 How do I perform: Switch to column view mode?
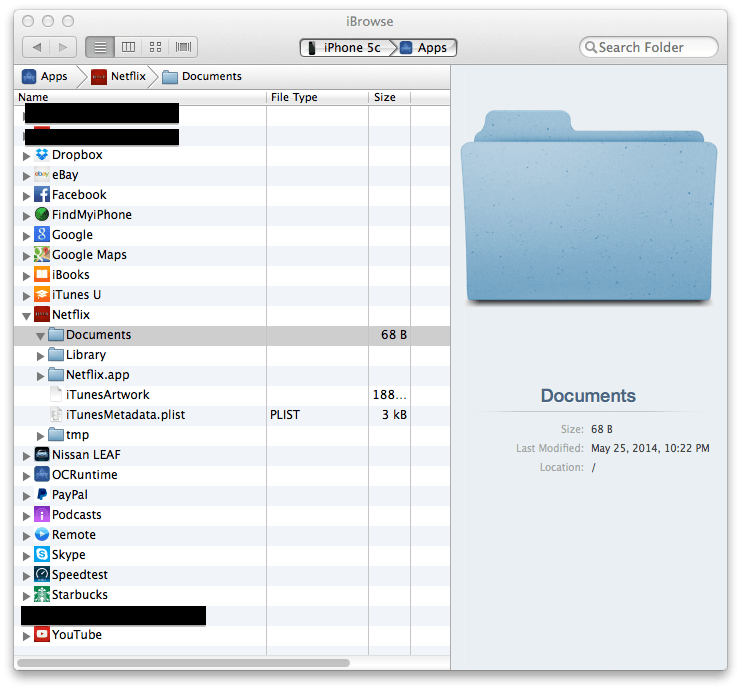[x=128, y=47]
